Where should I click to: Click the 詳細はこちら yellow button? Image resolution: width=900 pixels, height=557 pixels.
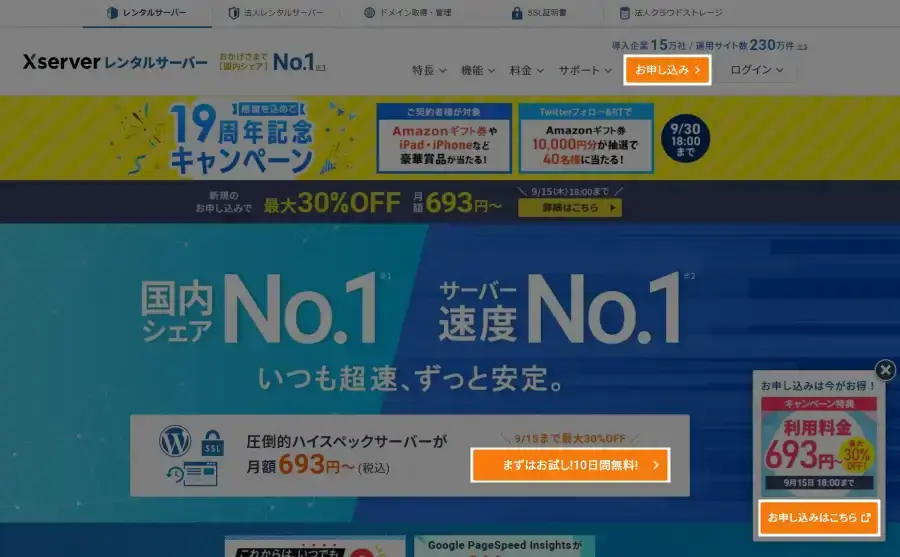(x=569, y=208)
